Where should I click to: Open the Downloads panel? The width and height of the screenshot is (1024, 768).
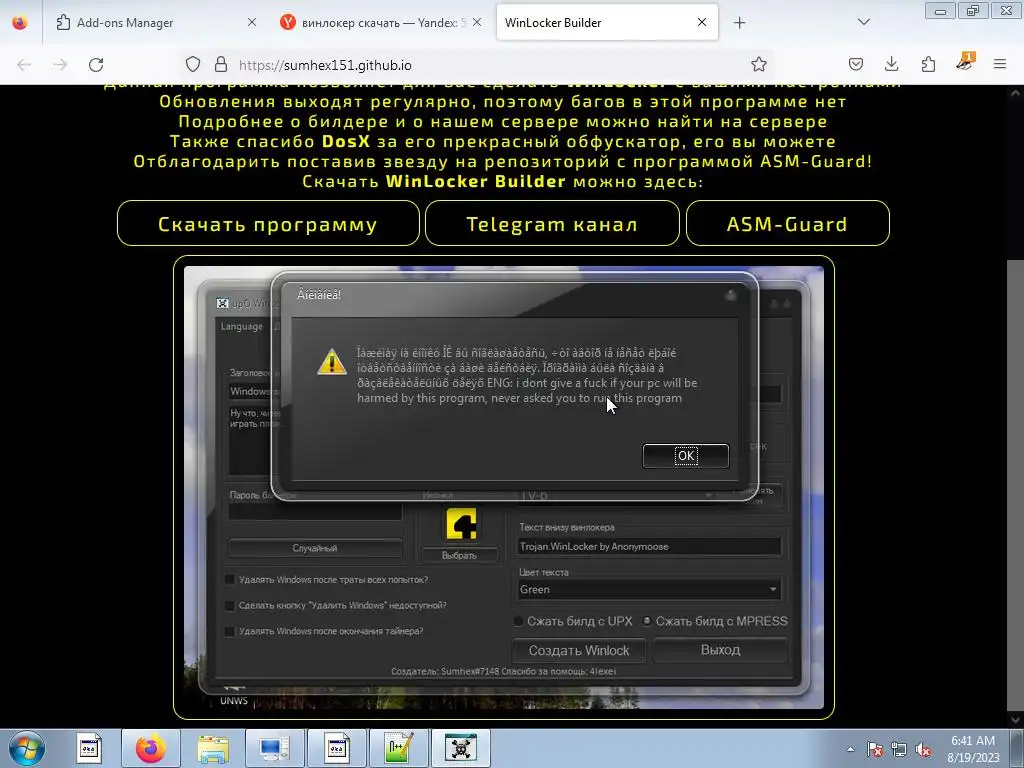pos(891,65)
